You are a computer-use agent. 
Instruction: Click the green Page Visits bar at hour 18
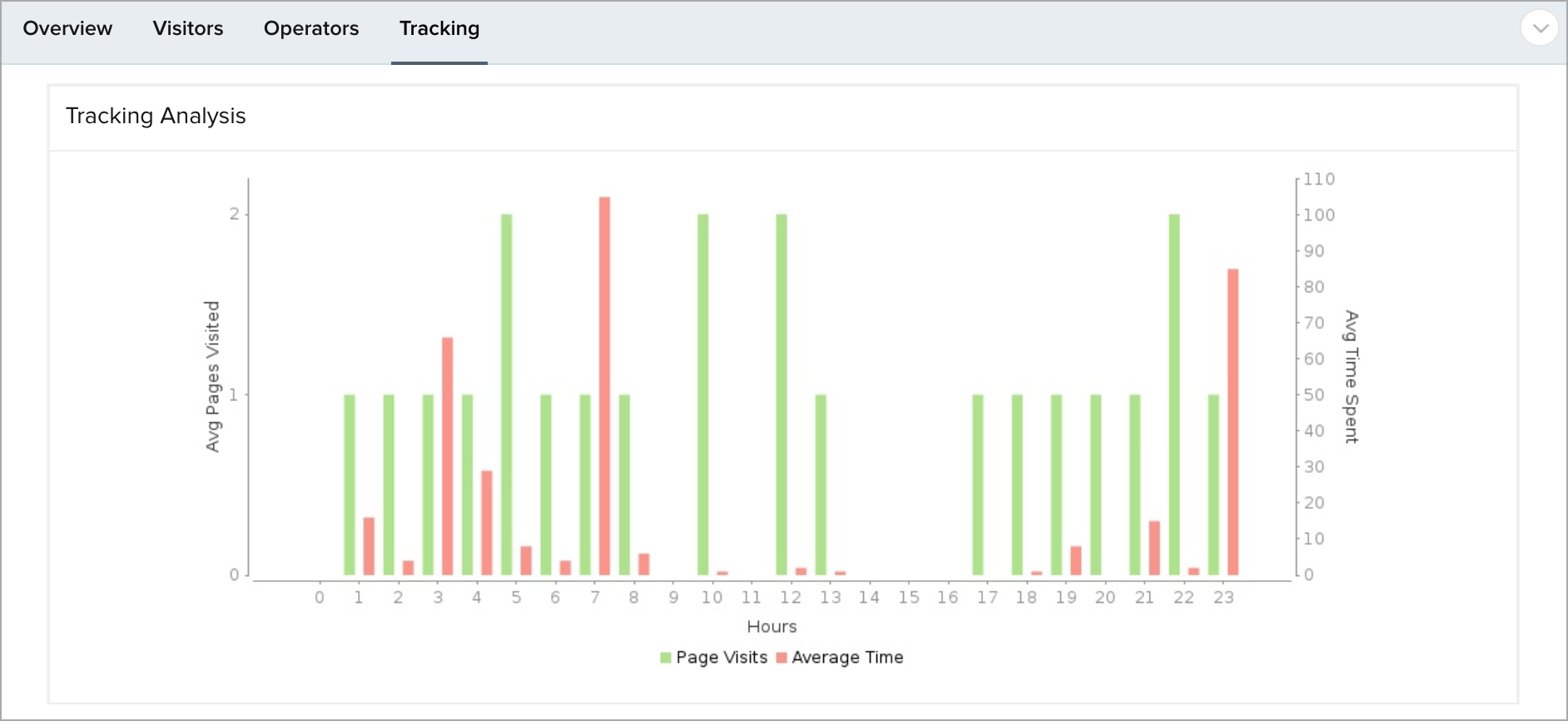pos(1017,485)
